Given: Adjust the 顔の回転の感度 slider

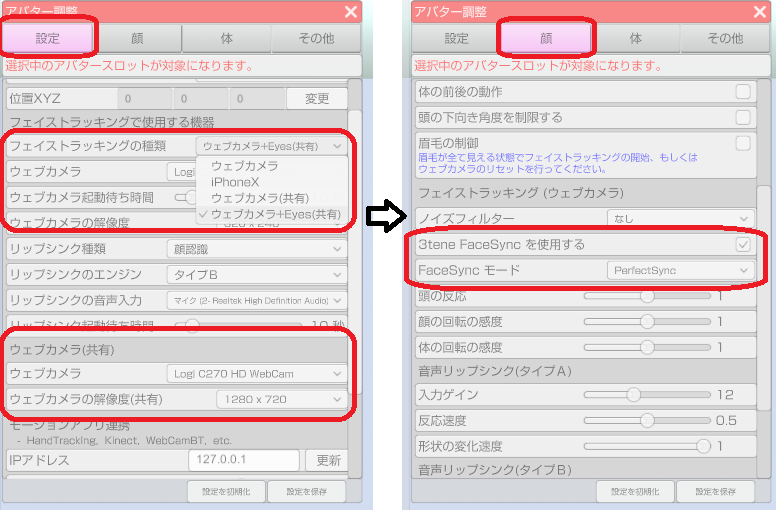Looking at the screenshot, I should [647, 322].
